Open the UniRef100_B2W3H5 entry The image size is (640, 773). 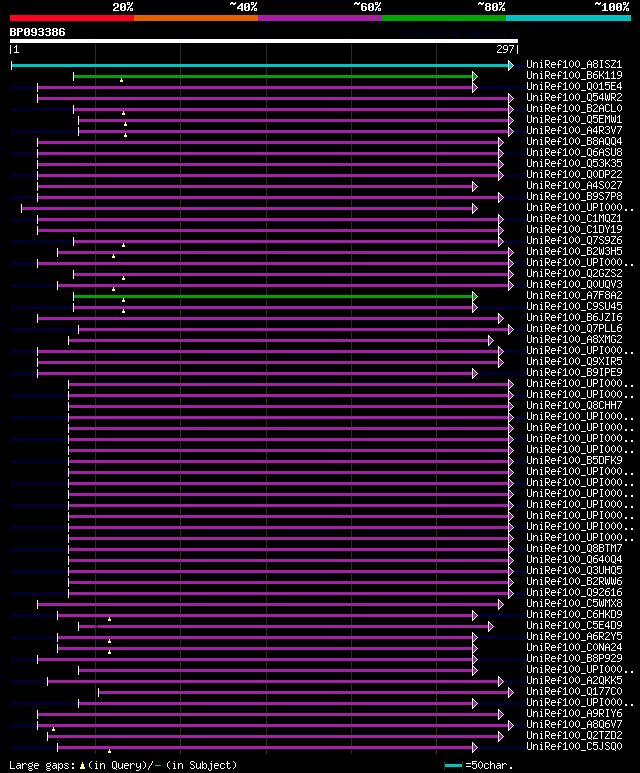[x=574, y=251]
